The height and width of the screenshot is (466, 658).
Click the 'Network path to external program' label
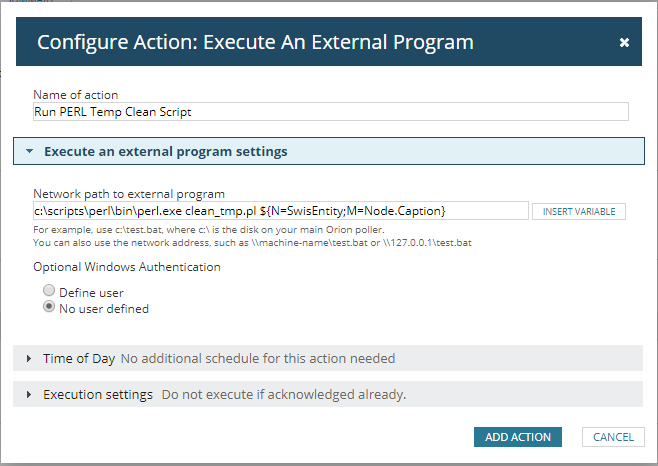coord(129,194)
